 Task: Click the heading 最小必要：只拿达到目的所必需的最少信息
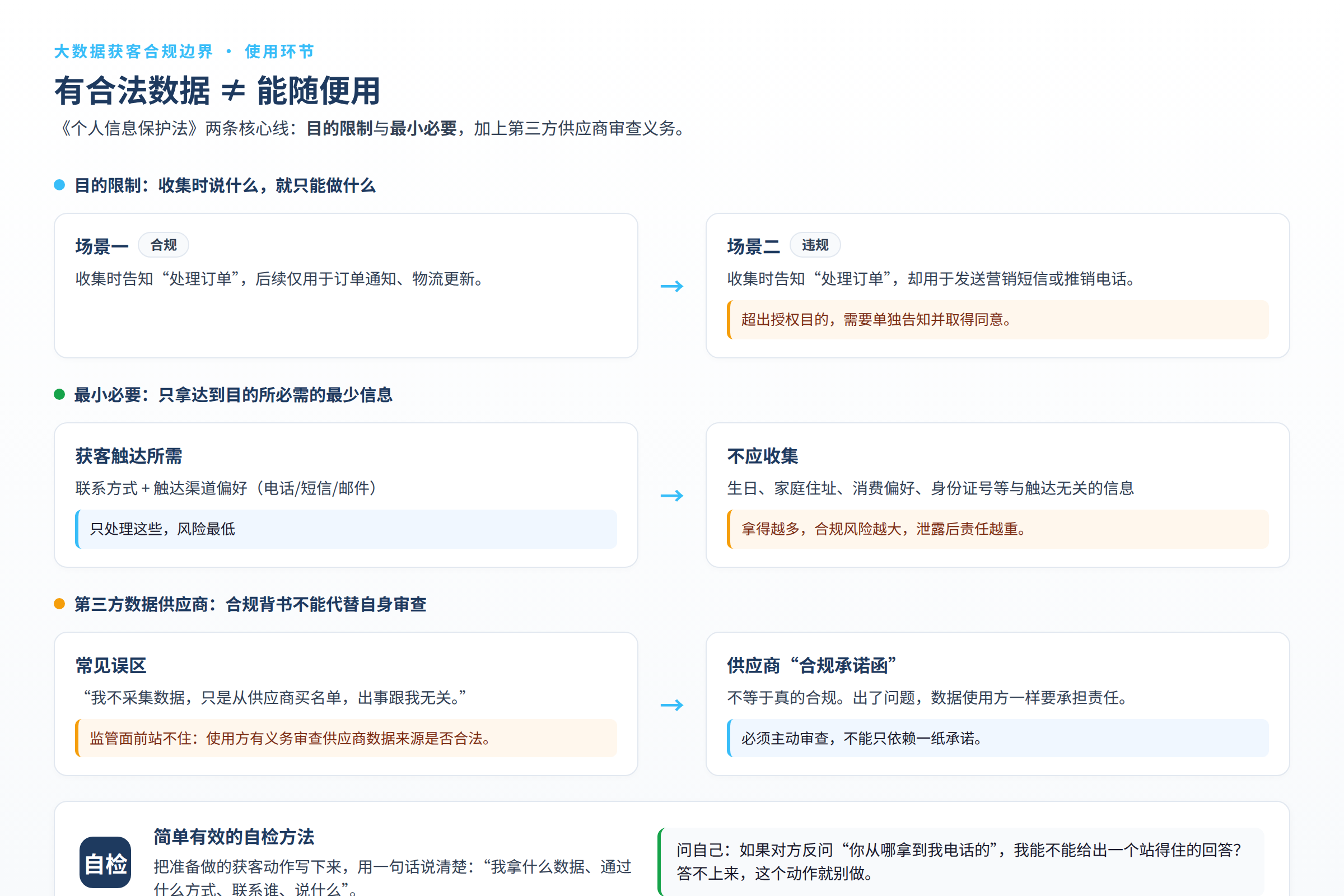233,395
